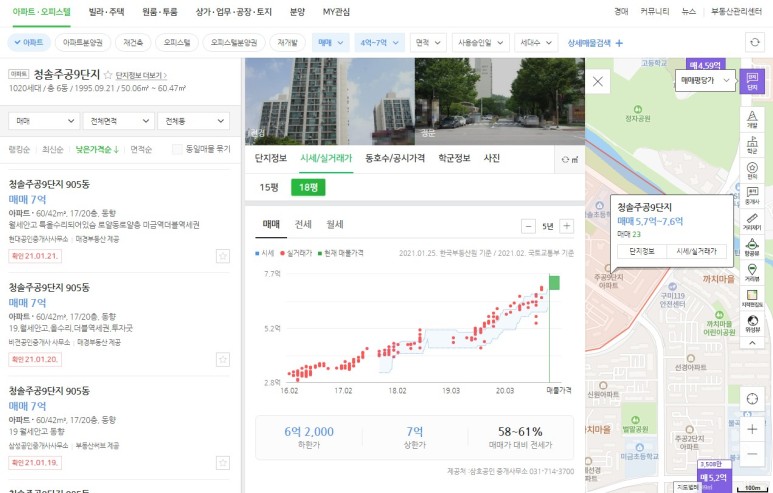Open 항공뷰 aerial view
773x493 pixels.
point(752,247)
